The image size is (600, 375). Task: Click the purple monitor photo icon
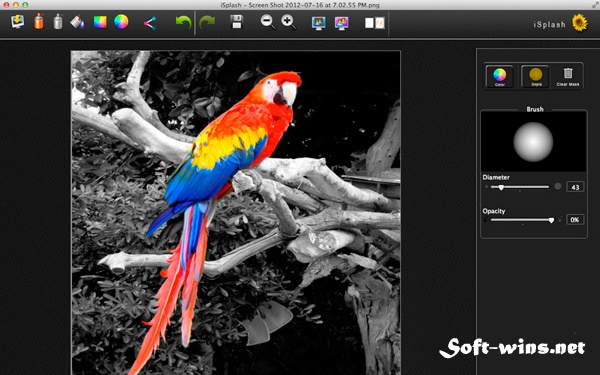point(341,23)
